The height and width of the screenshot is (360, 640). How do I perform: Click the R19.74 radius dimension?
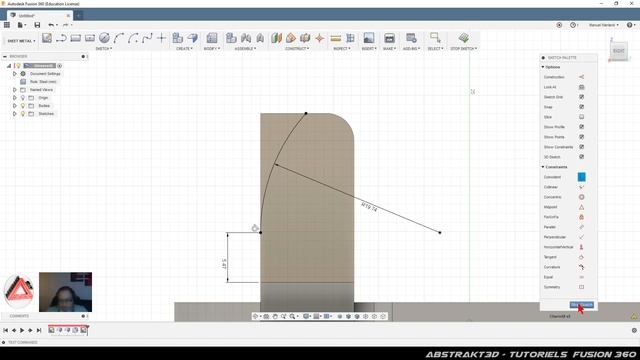[369, 207]
